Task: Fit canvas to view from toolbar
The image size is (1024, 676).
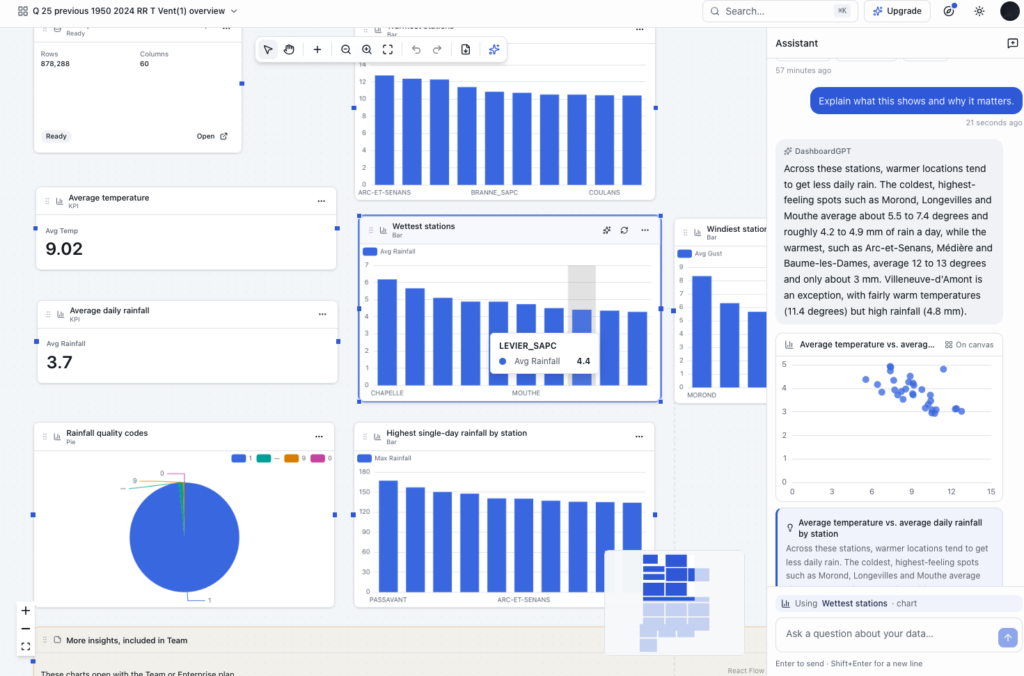Action: 388,50
